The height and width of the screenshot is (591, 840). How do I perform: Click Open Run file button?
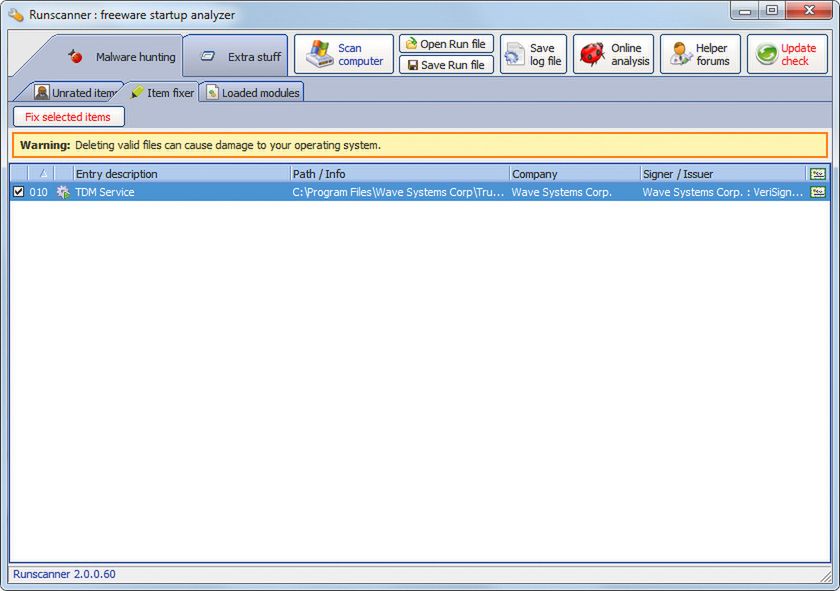pyautogui.click(x=446, y=44)
